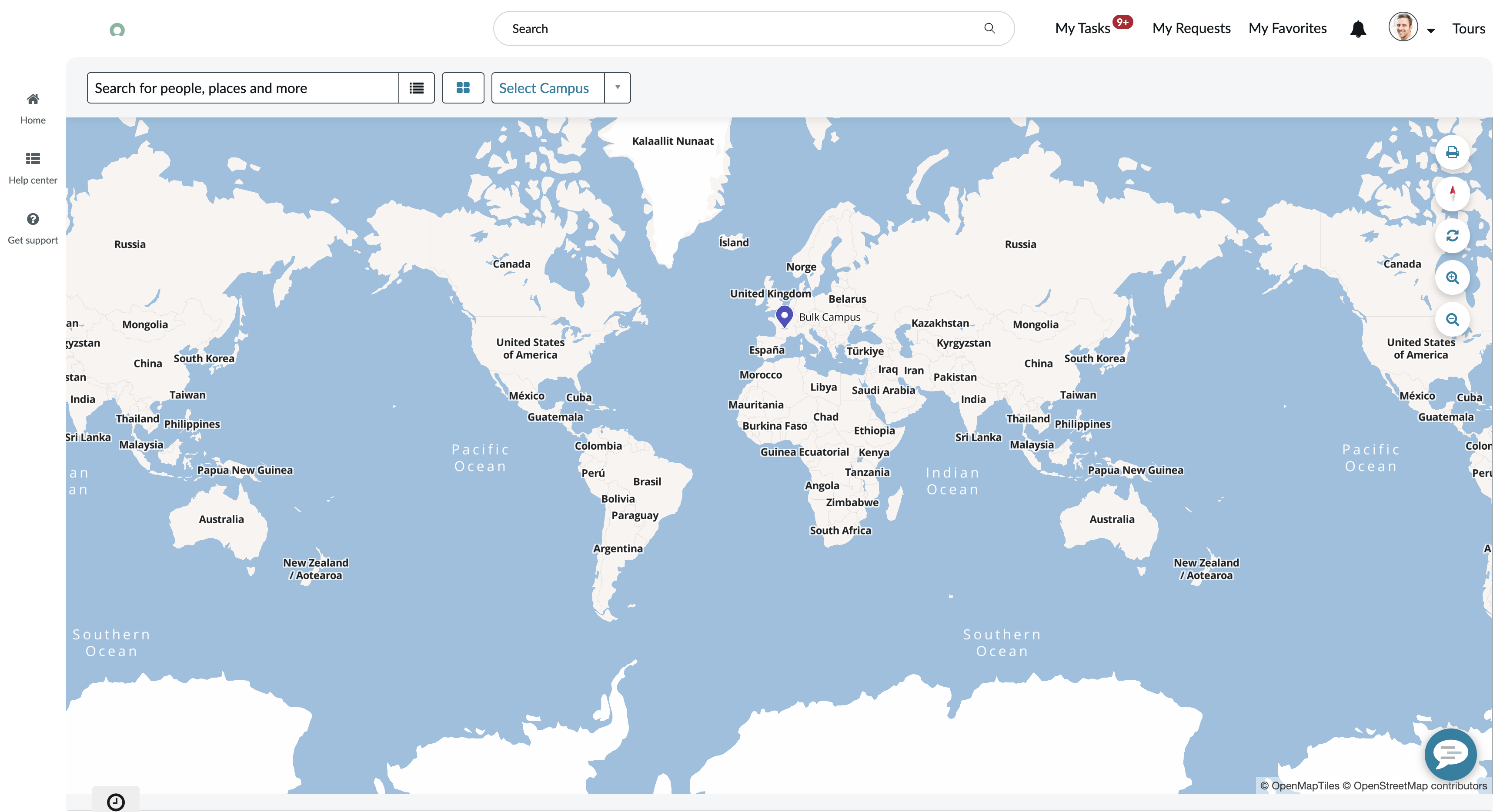Click the Norge label

pyautogui.click(x=801, y=267)
